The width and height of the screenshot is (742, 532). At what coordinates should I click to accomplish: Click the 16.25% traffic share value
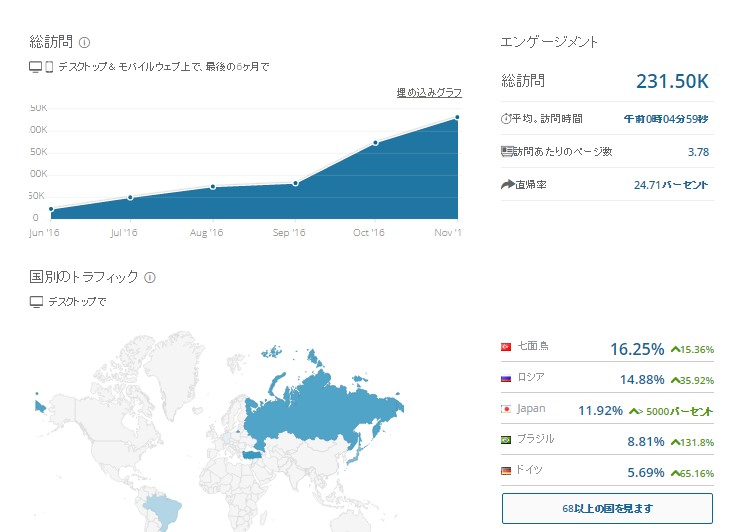[x=637, y=349]
